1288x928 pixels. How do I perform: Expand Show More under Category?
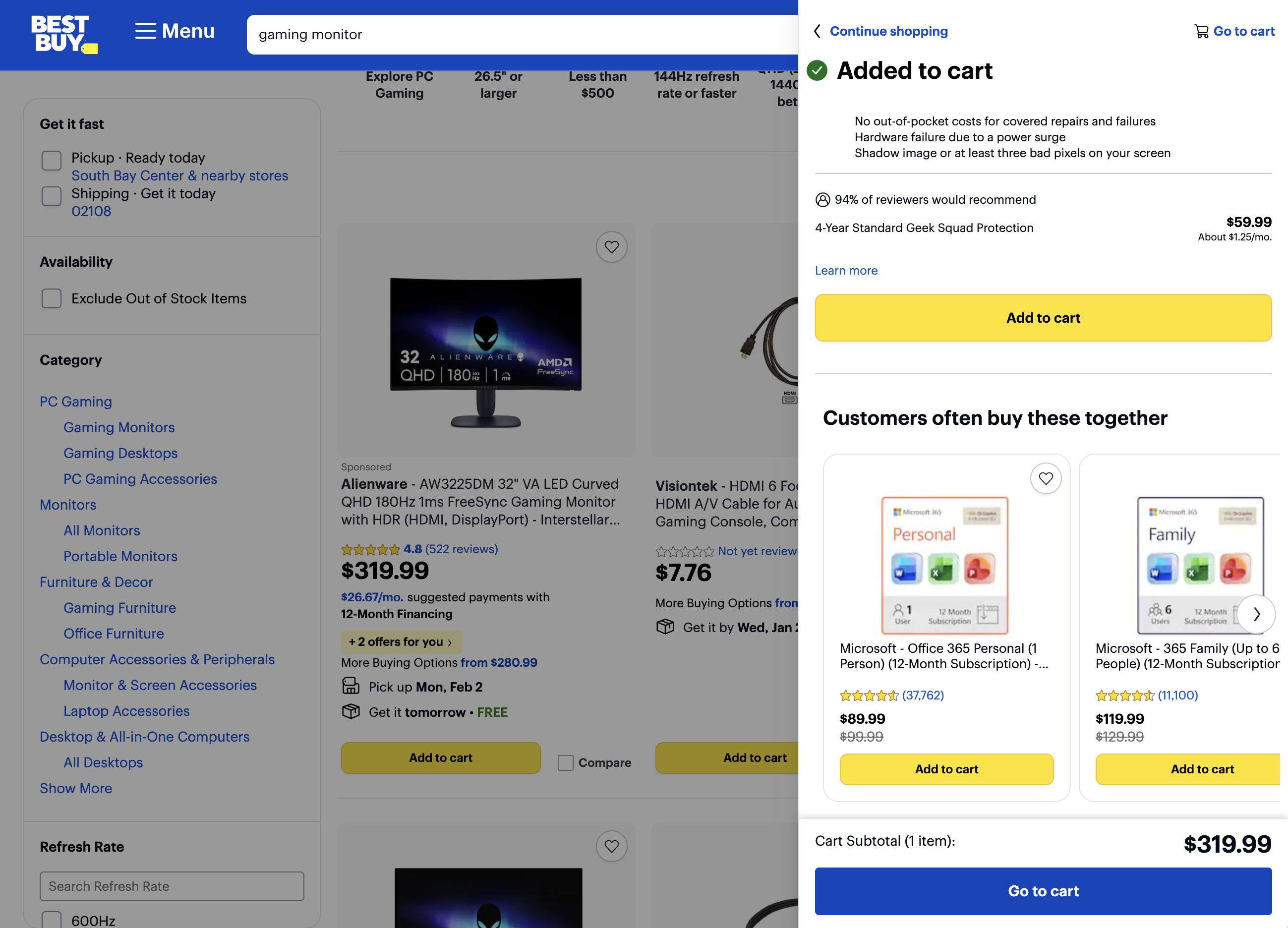tap(75, 788)
